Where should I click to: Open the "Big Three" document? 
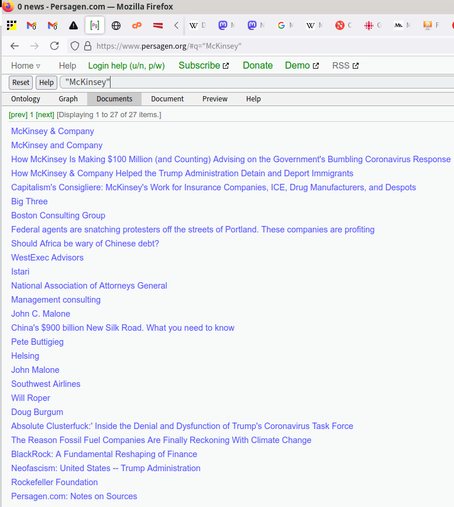[29, 201]
